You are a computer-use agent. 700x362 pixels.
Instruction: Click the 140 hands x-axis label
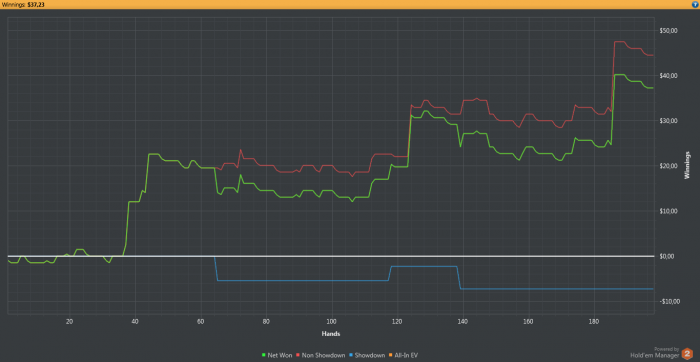463,321
